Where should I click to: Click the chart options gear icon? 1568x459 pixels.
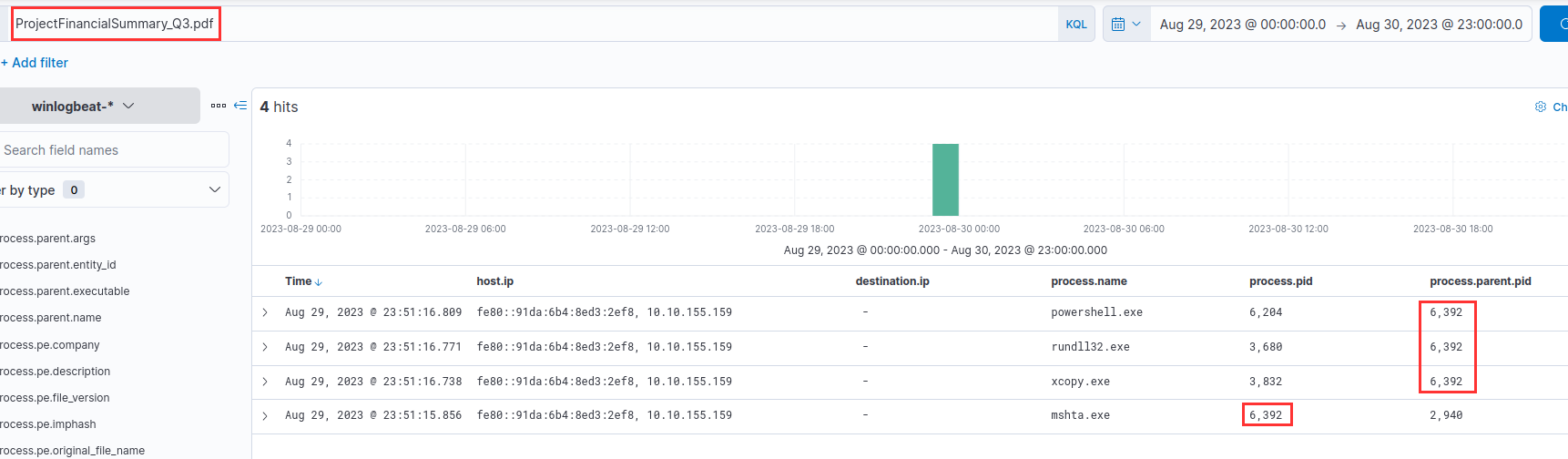[1541, 107]
